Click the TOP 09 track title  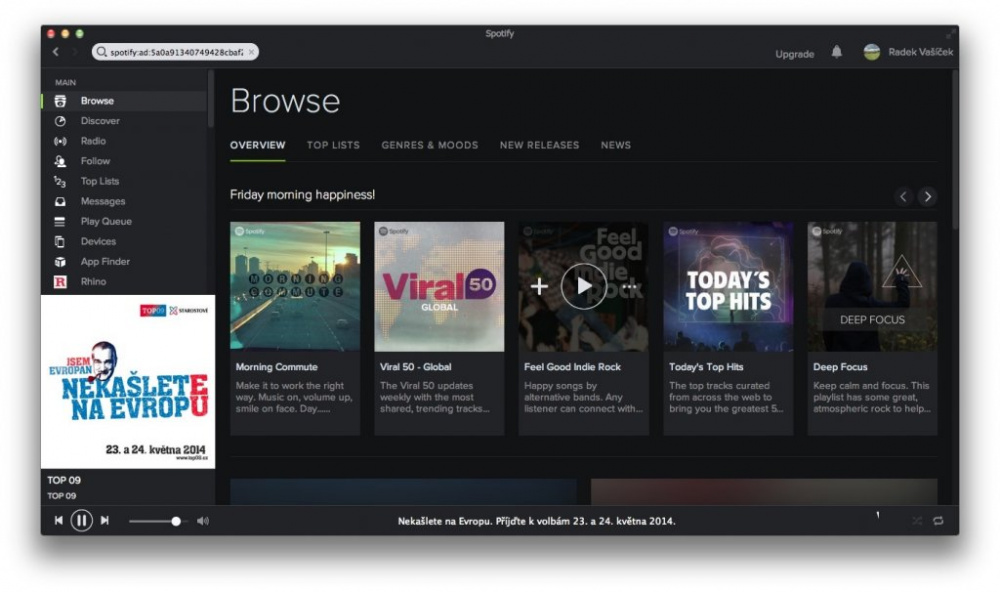(64, 480)
